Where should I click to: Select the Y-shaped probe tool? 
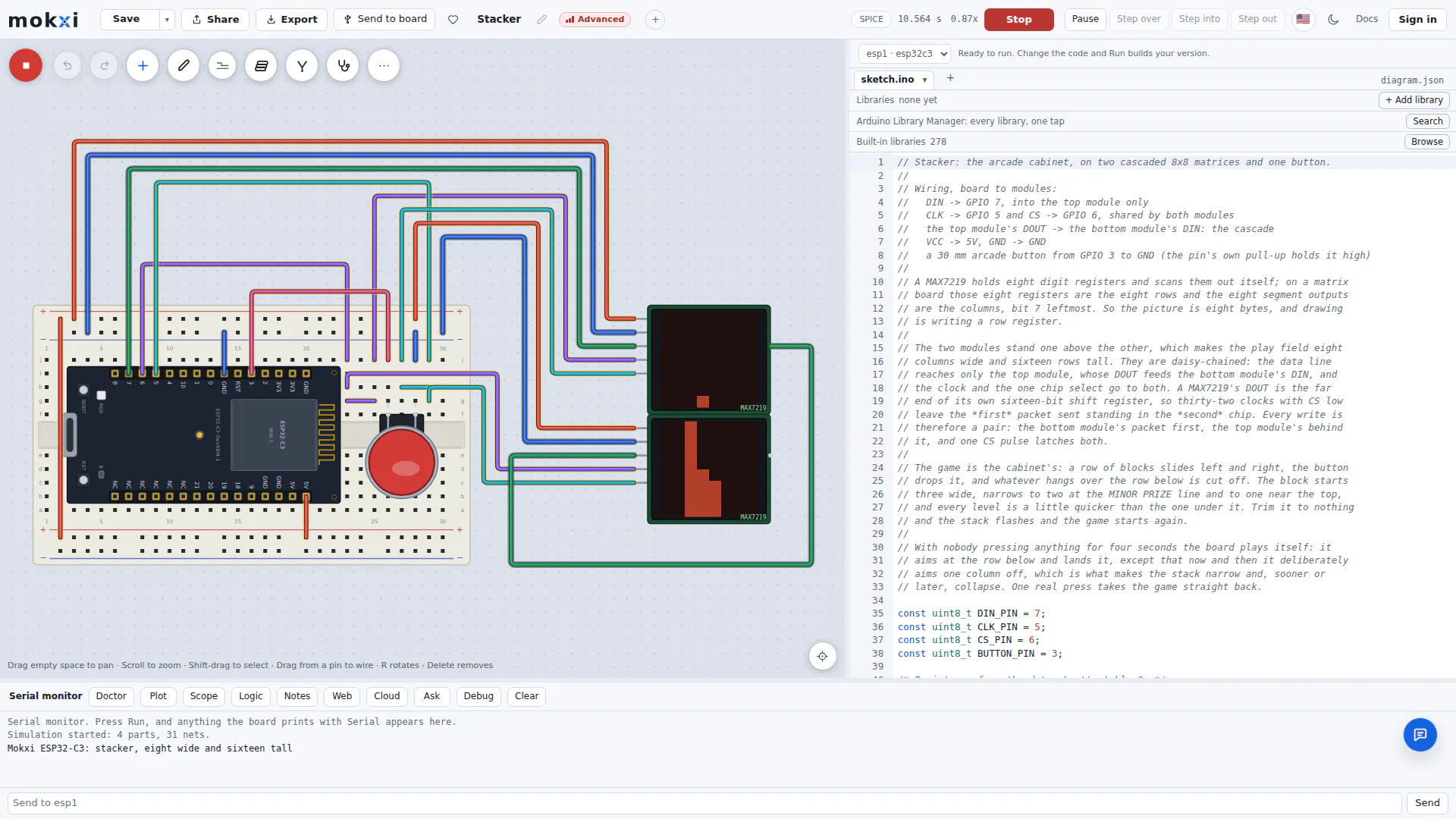click(302, 65)
